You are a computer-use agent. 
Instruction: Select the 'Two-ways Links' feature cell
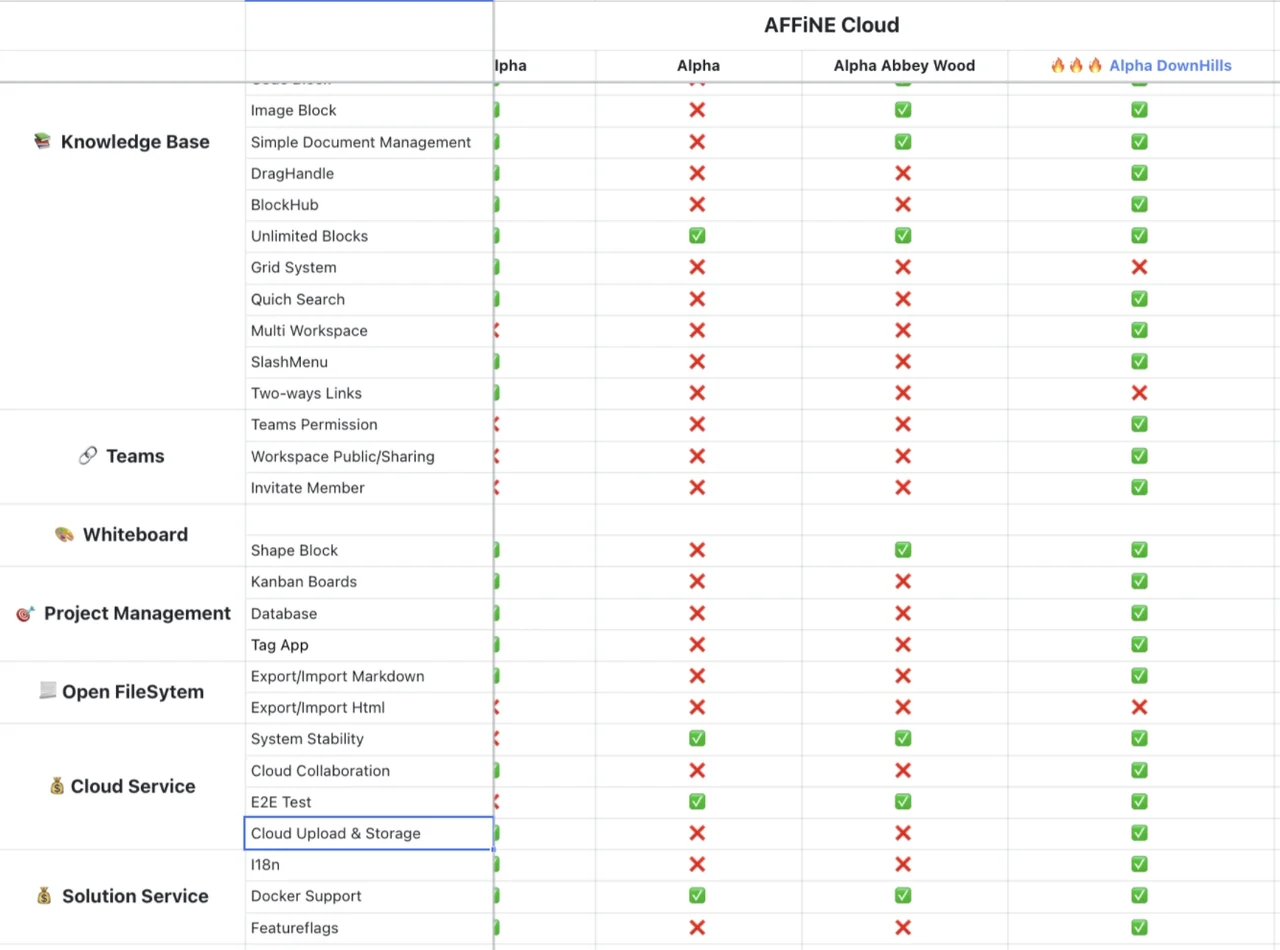(369, 393)
